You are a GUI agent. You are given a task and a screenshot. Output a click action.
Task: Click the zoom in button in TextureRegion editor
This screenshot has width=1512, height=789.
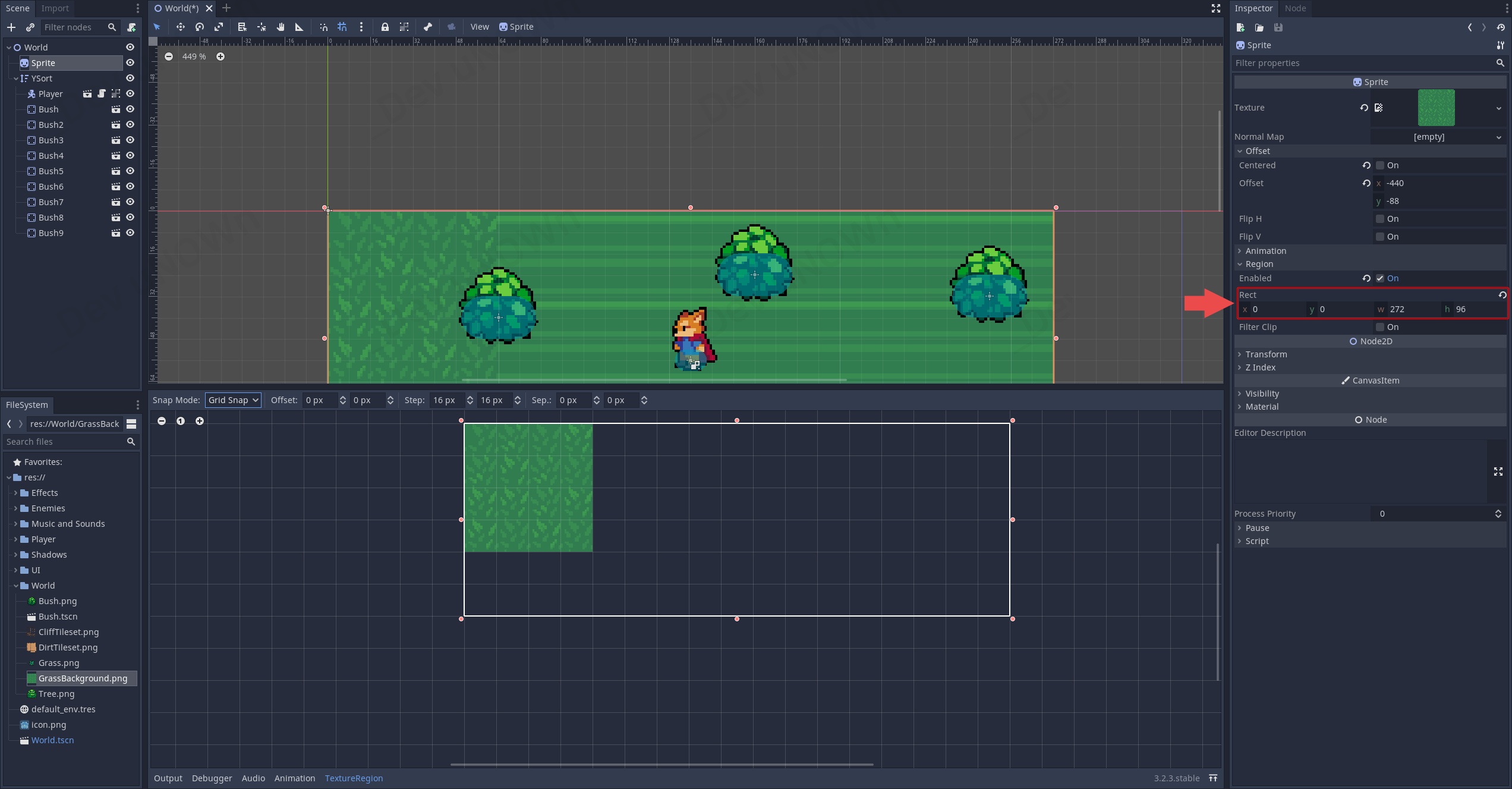click(x=200, y=421)
